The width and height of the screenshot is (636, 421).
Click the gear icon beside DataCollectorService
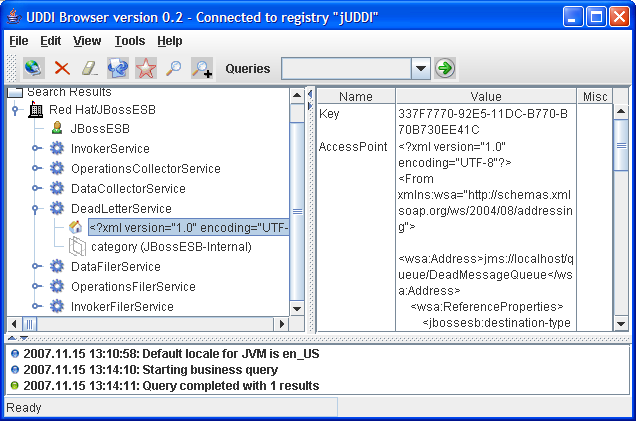(x=57, y=188)
